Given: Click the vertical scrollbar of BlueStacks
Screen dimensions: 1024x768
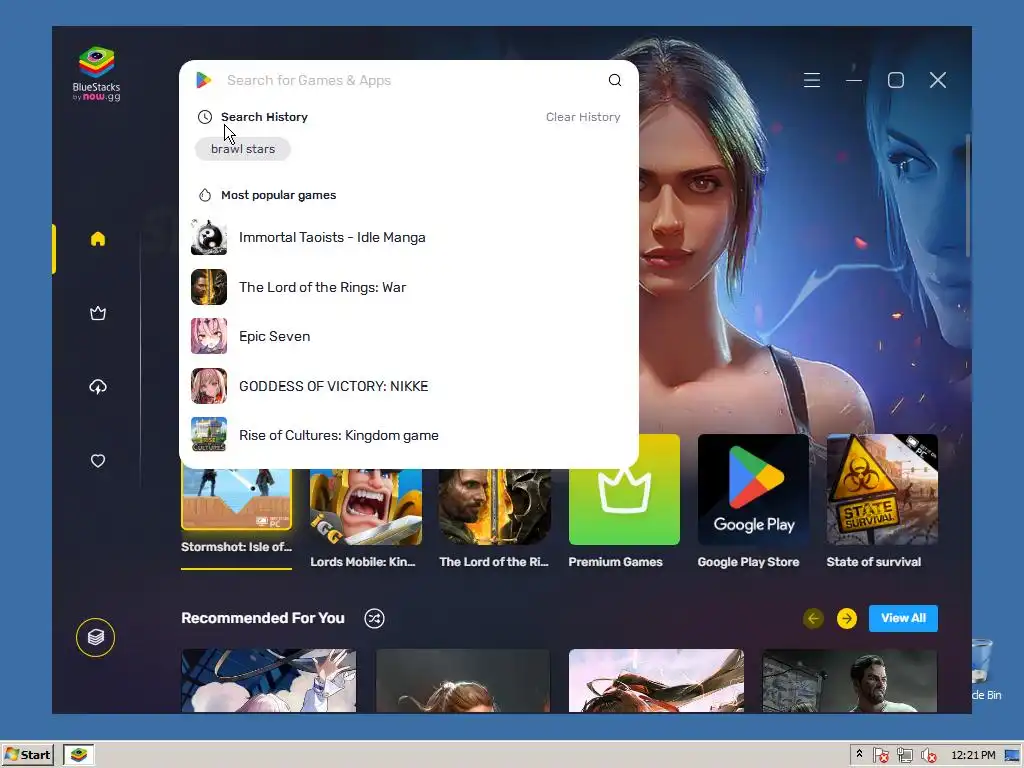Looking at the screenshot, I should (967, 196).
